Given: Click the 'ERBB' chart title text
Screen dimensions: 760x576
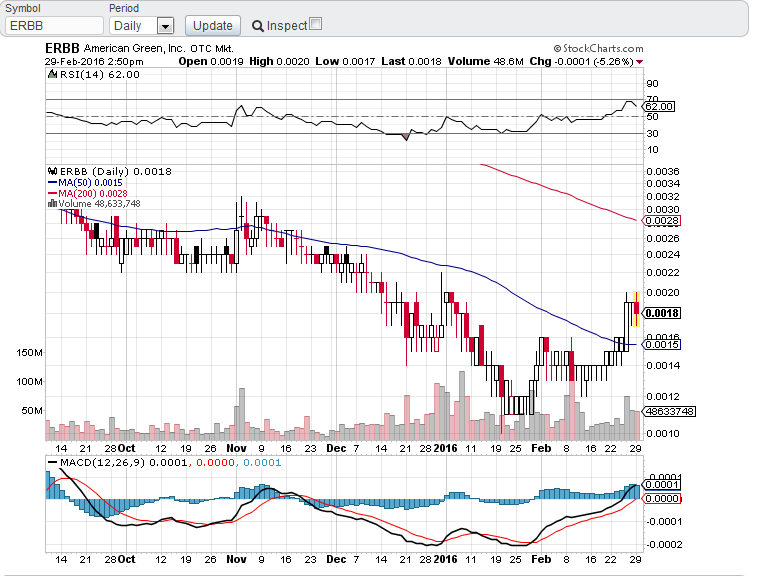Looking at the screenshot, I should click(x=62, y=48).
